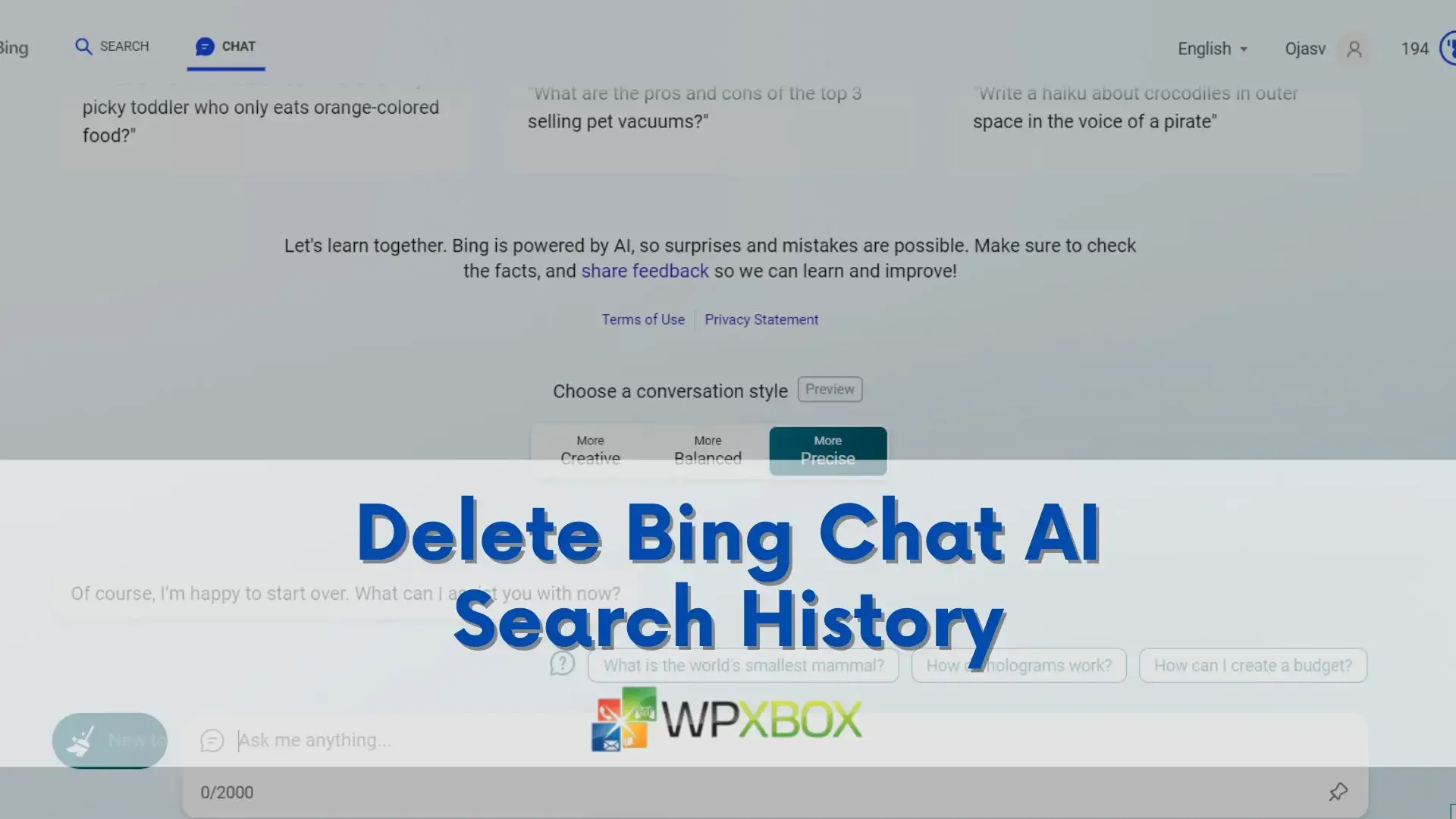Click the Bing Chat icon in header
Viewport: 1456px width, 819px height.
click(204, 46)
